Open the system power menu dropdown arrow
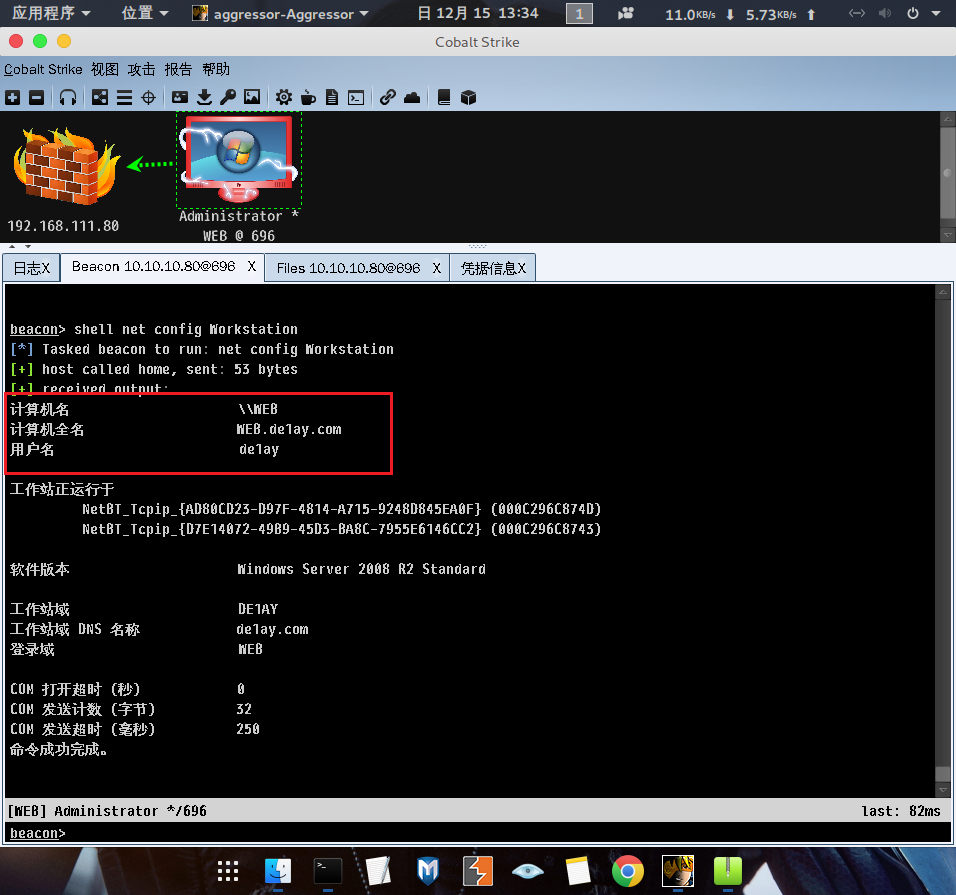This screenshot has width=956, height=895. pyautogui.click(x=936, y=13)
